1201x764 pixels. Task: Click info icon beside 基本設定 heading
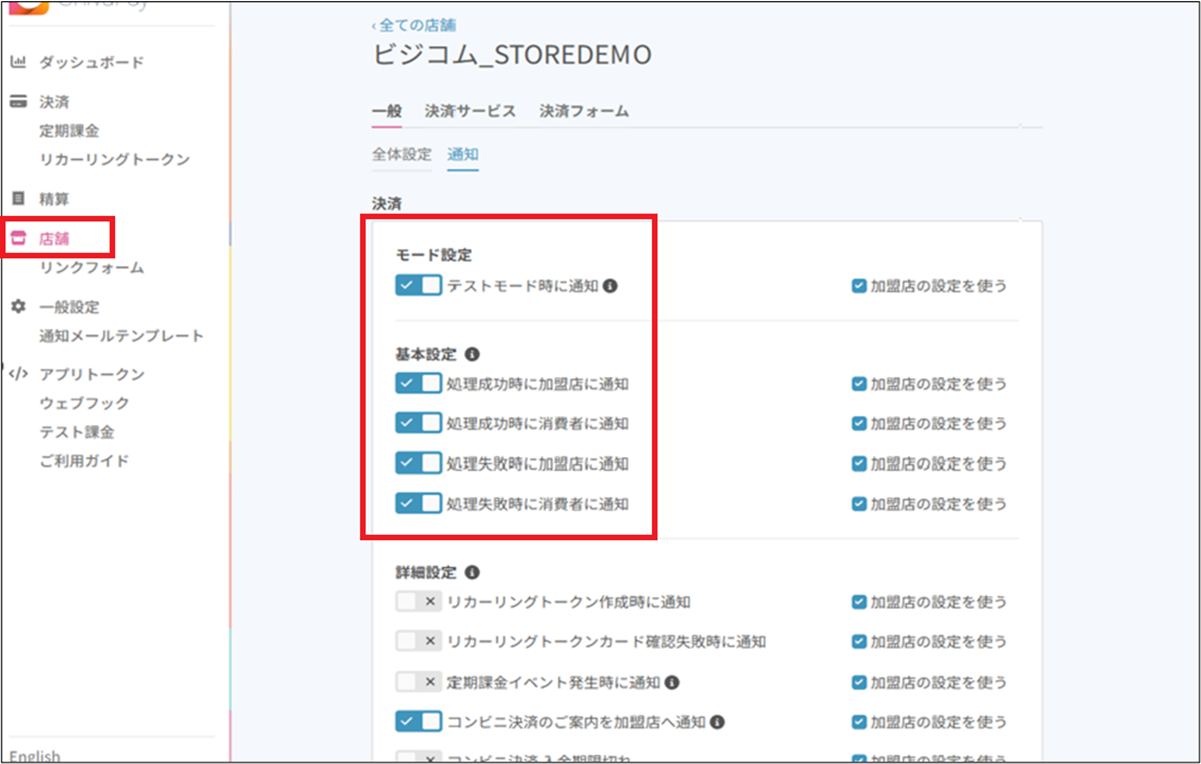472,354
